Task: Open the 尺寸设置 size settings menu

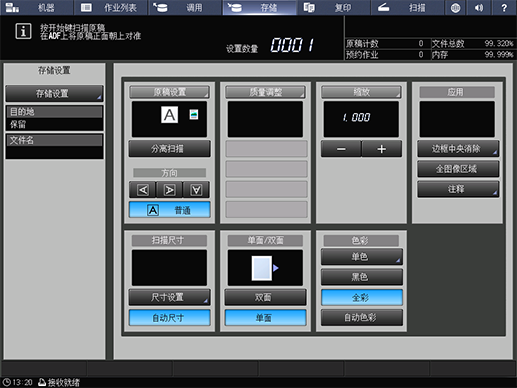Action: click(x=169, y=297)
